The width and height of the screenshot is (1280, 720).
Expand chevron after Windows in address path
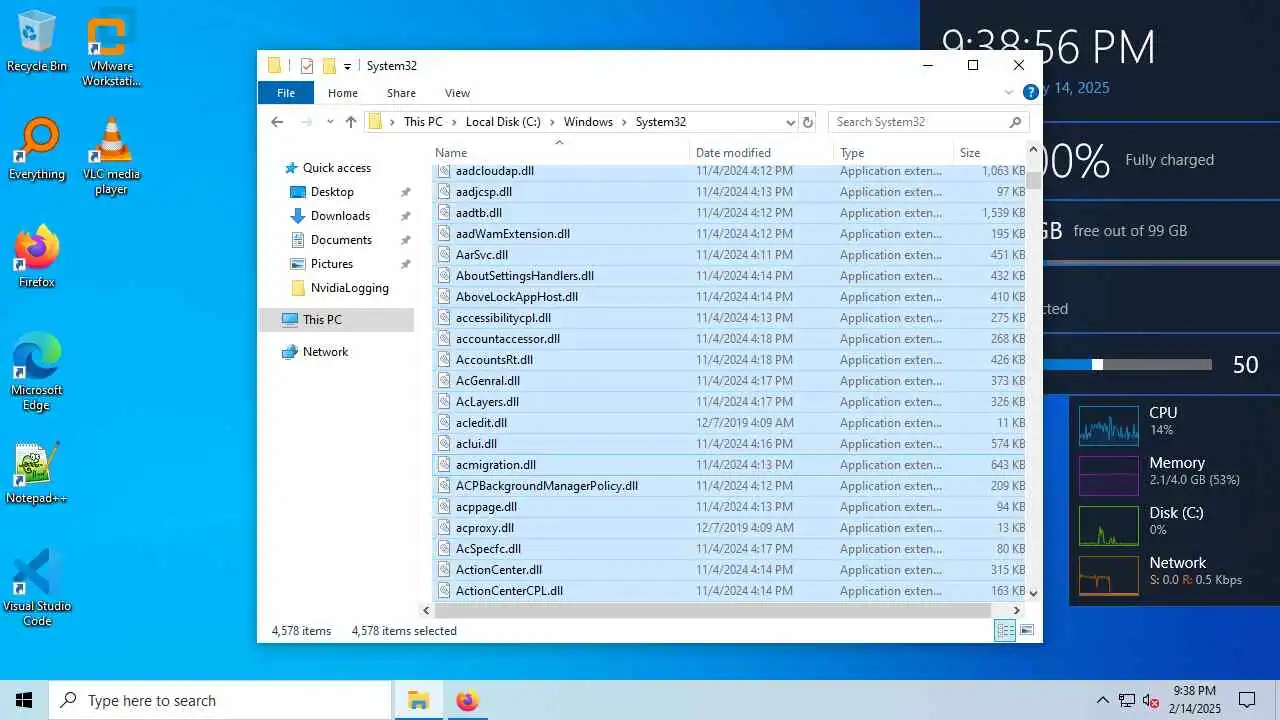pyautogui.click(x=624, y=122)
